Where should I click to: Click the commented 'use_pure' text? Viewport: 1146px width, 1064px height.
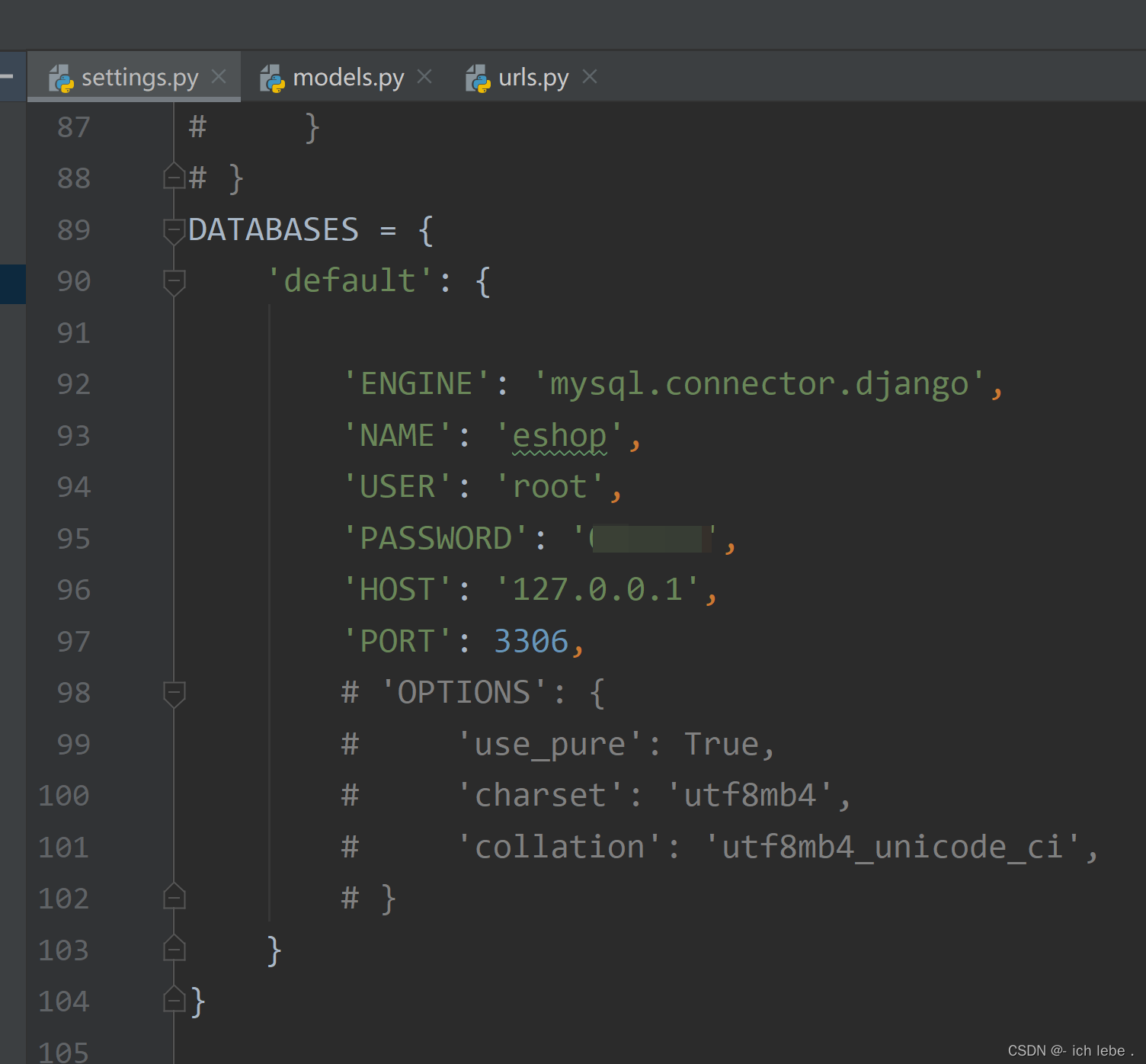(x=549, y=745)
